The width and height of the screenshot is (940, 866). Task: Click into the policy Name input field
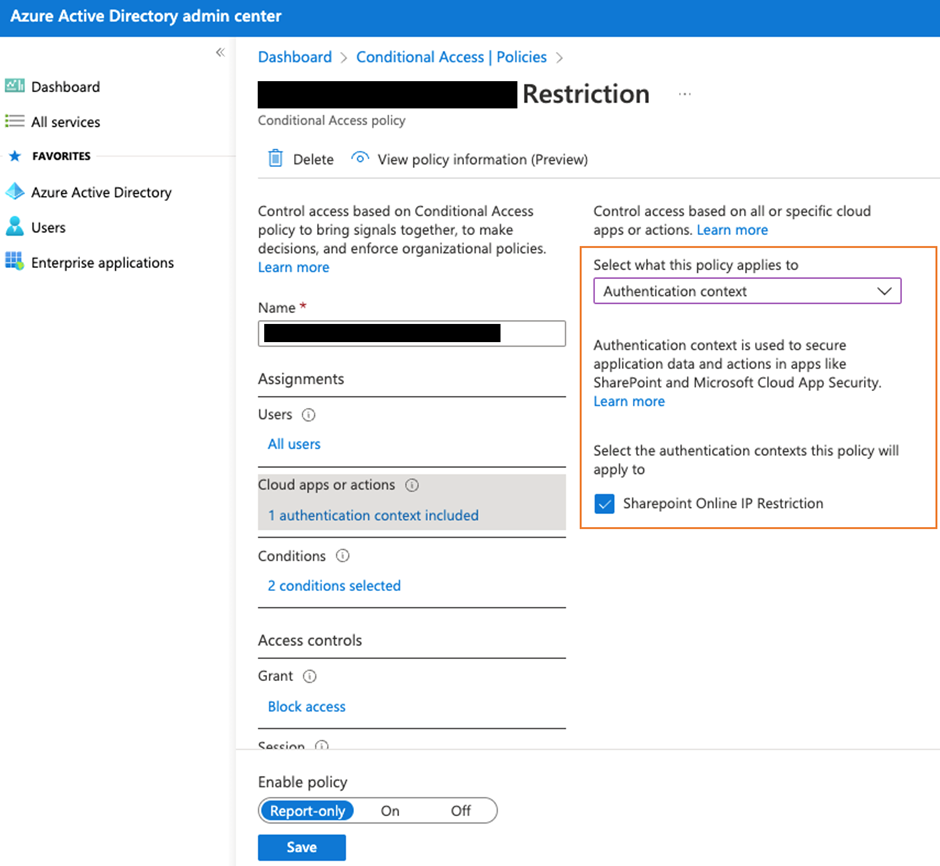pos(411,333)
